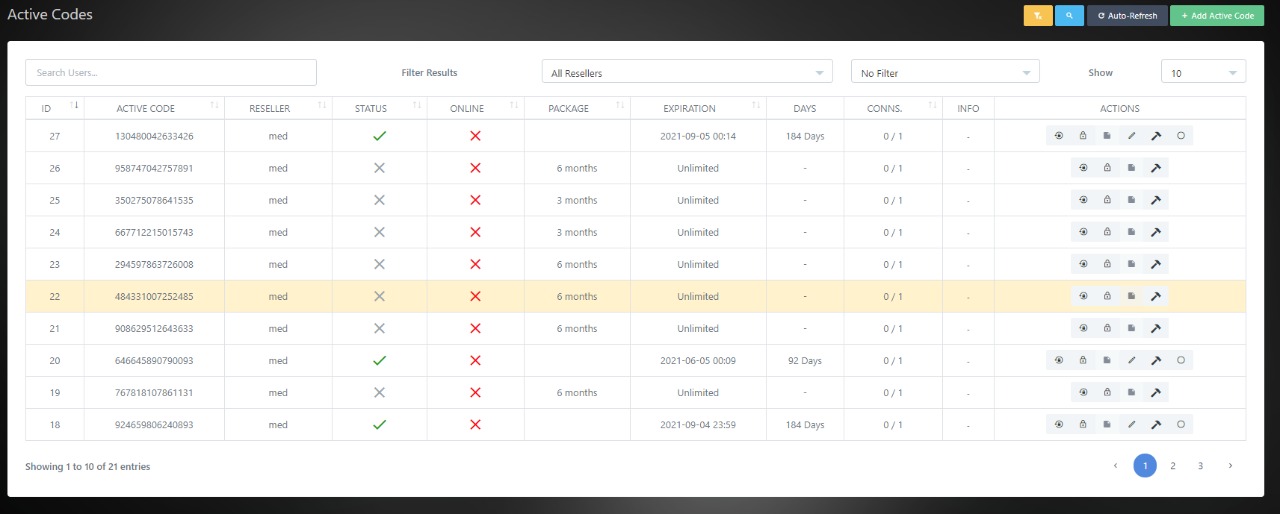Screen dimensions: 1280x514
Task: Sort table by Online column header
Action: coord(475,108)
